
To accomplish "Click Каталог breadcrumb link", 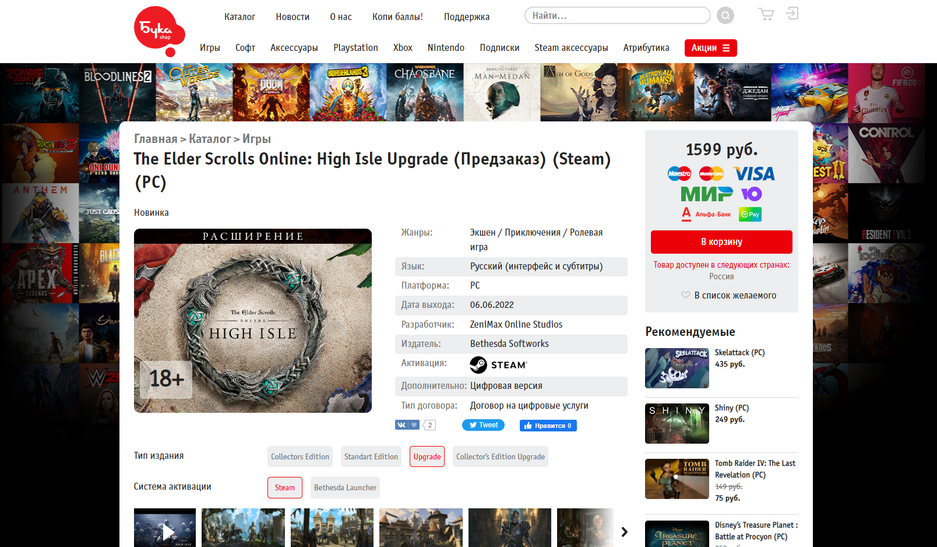I will click(x=210, y=139).
